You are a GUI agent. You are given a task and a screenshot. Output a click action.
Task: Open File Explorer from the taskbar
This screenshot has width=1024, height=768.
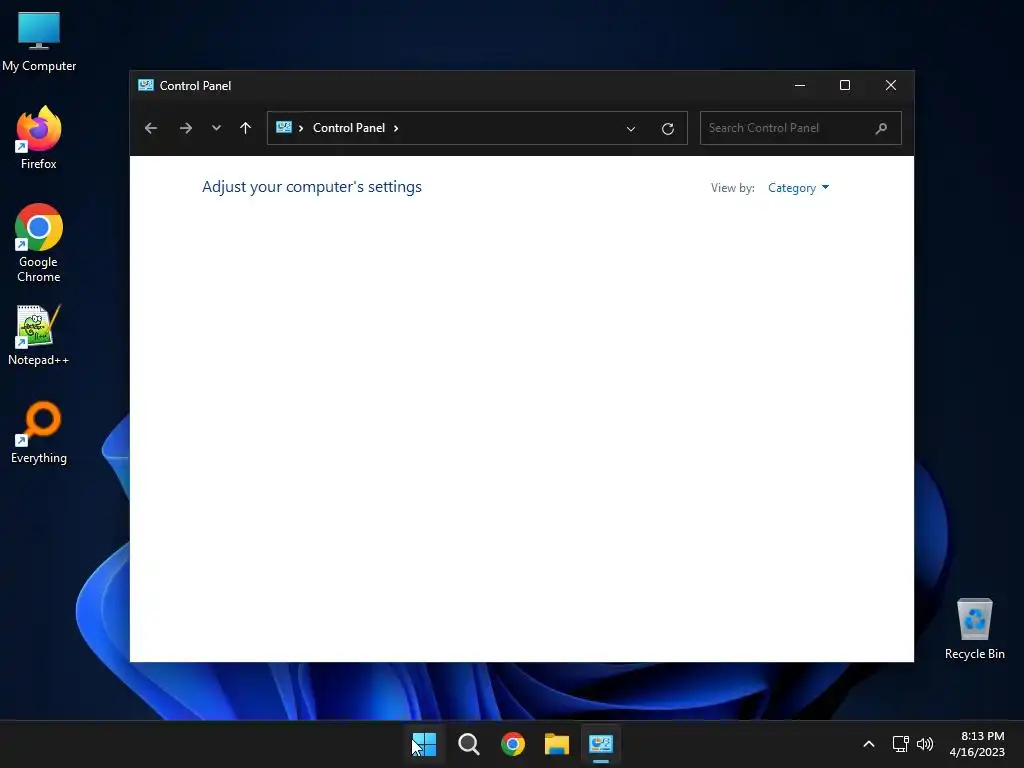click(556, 744)
